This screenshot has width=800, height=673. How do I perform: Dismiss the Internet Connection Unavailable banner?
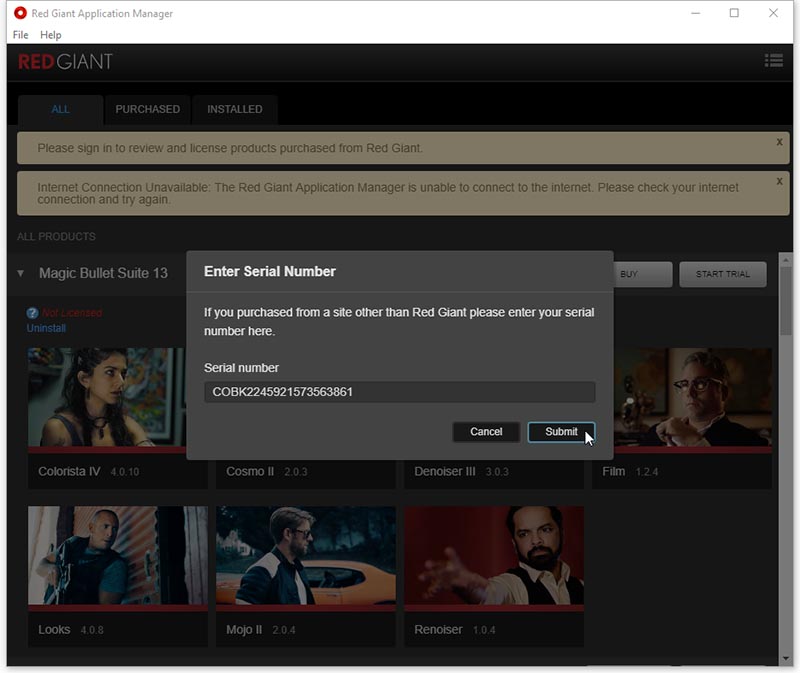click(x=779, y=181)
